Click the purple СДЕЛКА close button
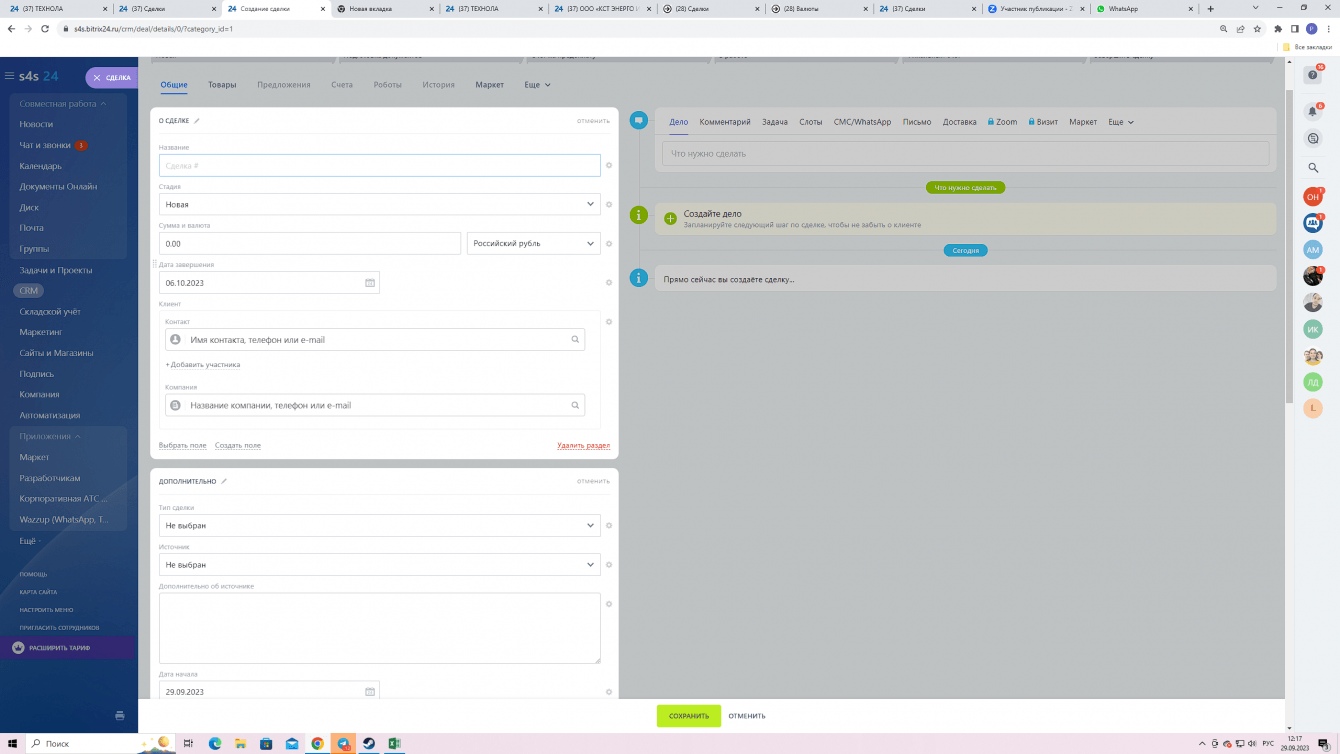 point(111,77)
